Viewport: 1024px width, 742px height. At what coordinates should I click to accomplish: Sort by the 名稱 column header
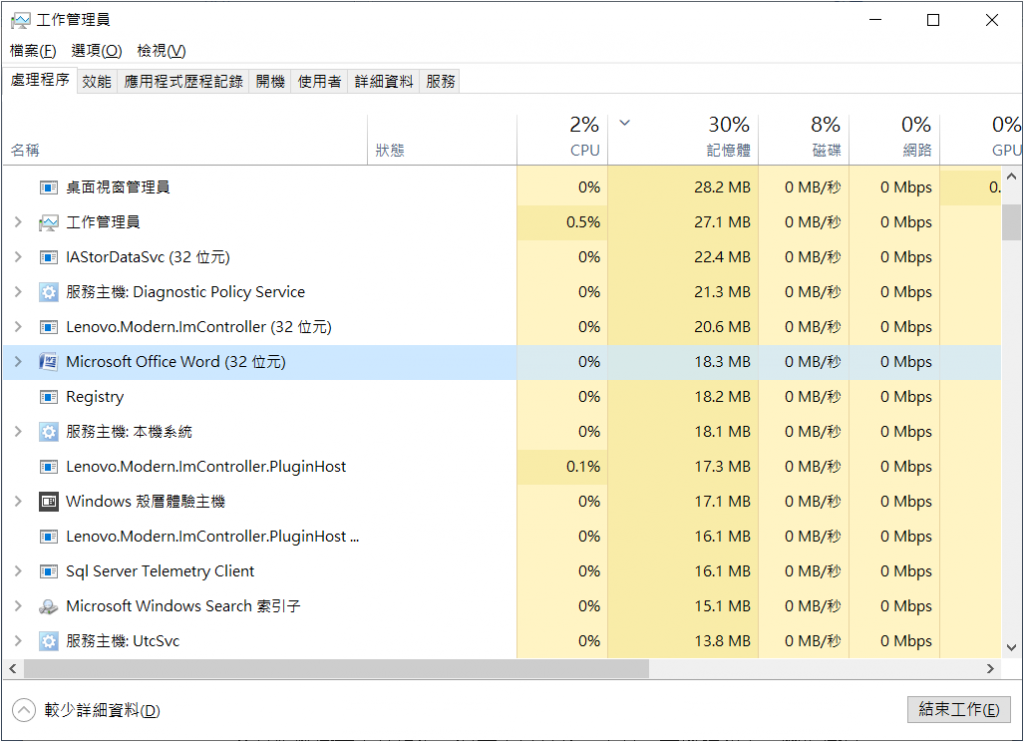pyautogui.click(x=185, y=140)
